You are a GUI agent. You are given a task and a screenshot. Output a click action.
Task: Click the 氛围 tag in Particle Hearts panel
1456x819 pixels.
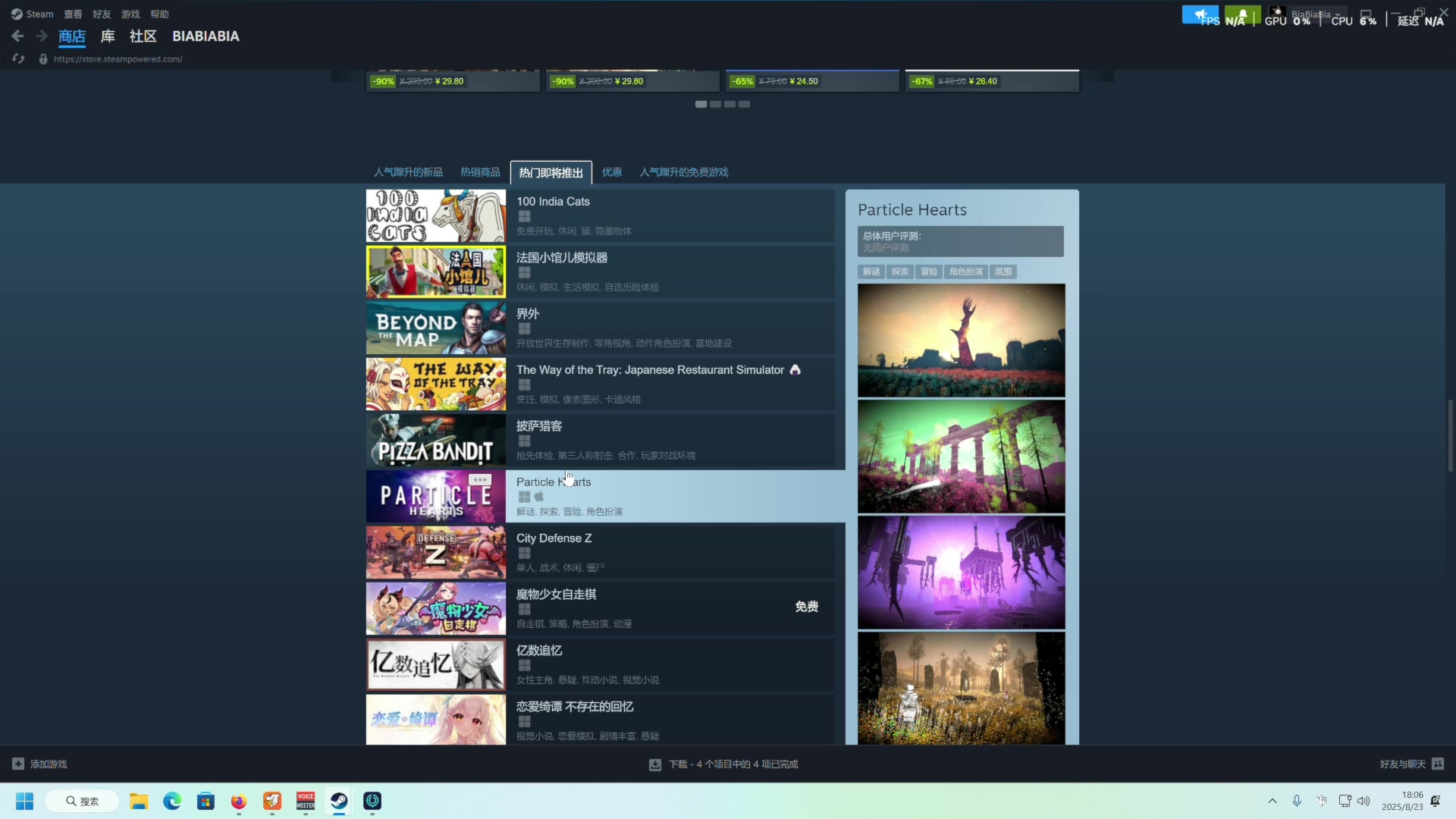pos(1003,271)
